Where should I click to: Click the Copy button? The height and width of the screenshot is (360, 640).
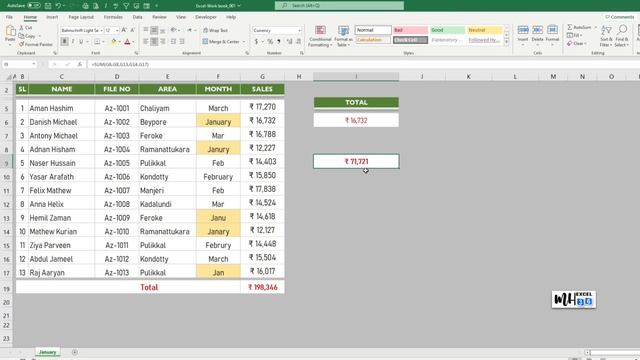pyautogui.click(x=29, y=36)
